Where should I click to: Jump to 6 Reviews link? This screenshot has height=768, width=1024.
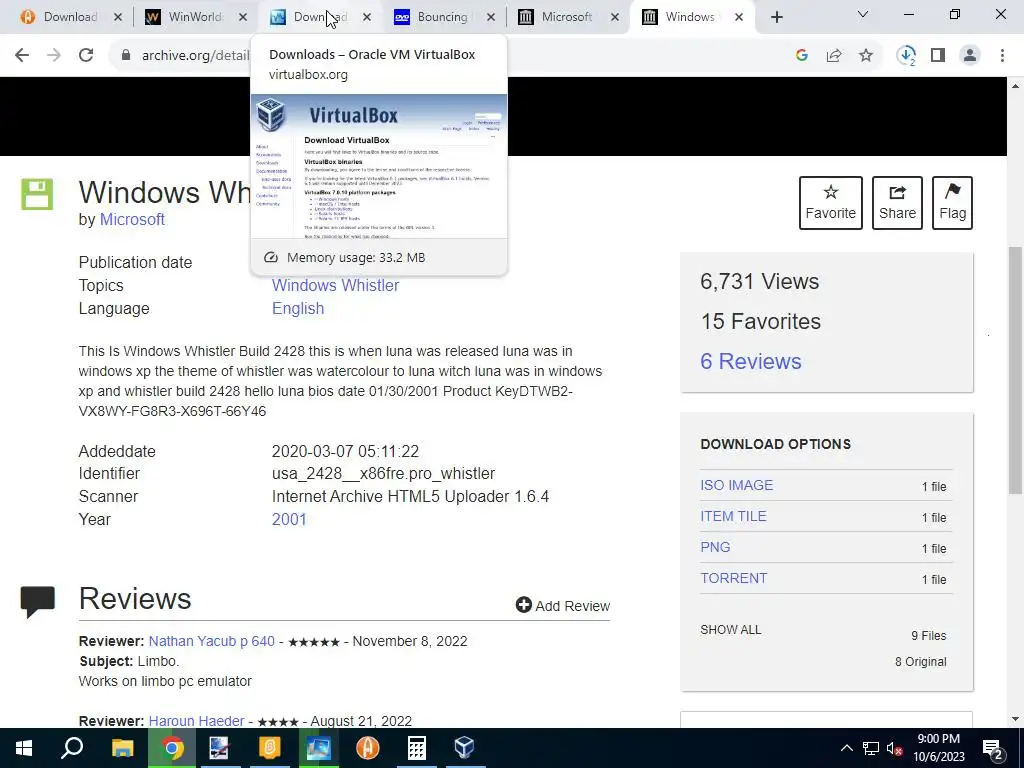click(750, 361)
